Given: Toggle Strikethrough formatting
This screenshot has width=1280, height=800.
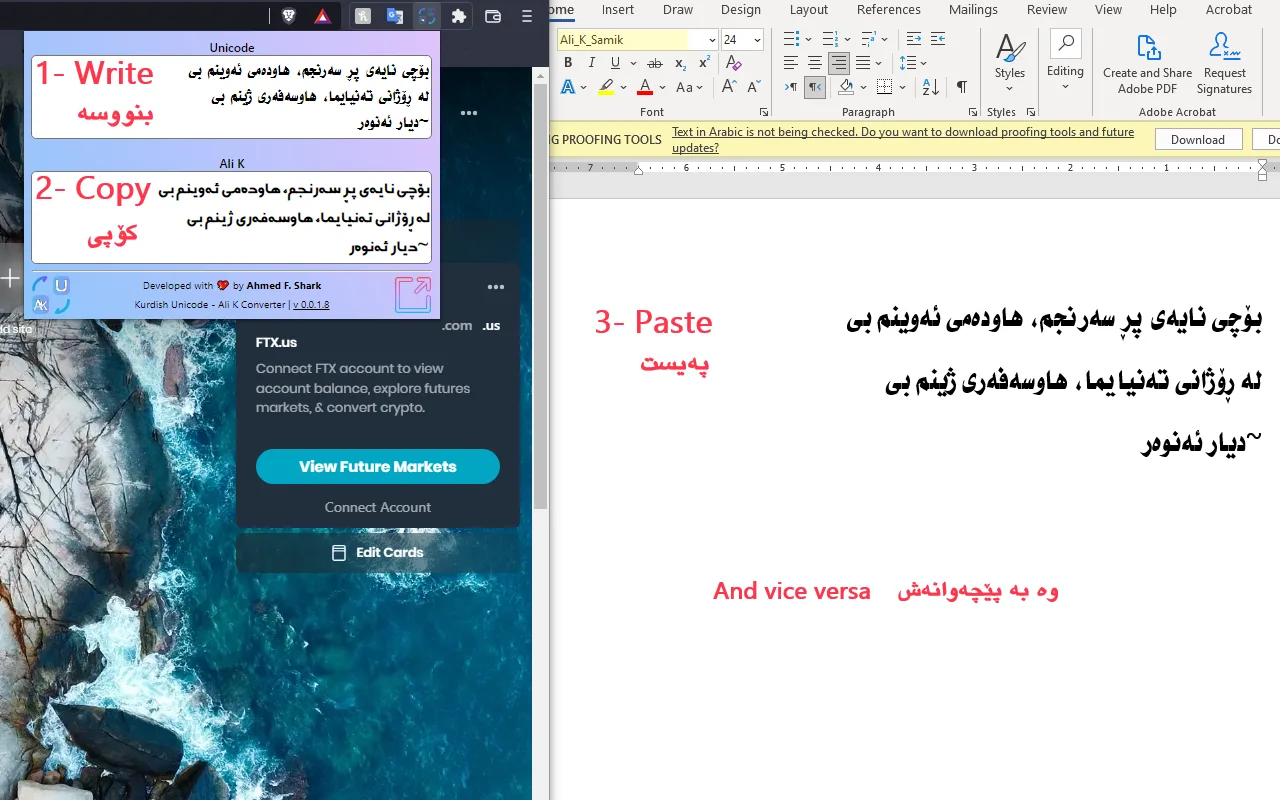Looking at the screenshot, I should tap(656, 63).
